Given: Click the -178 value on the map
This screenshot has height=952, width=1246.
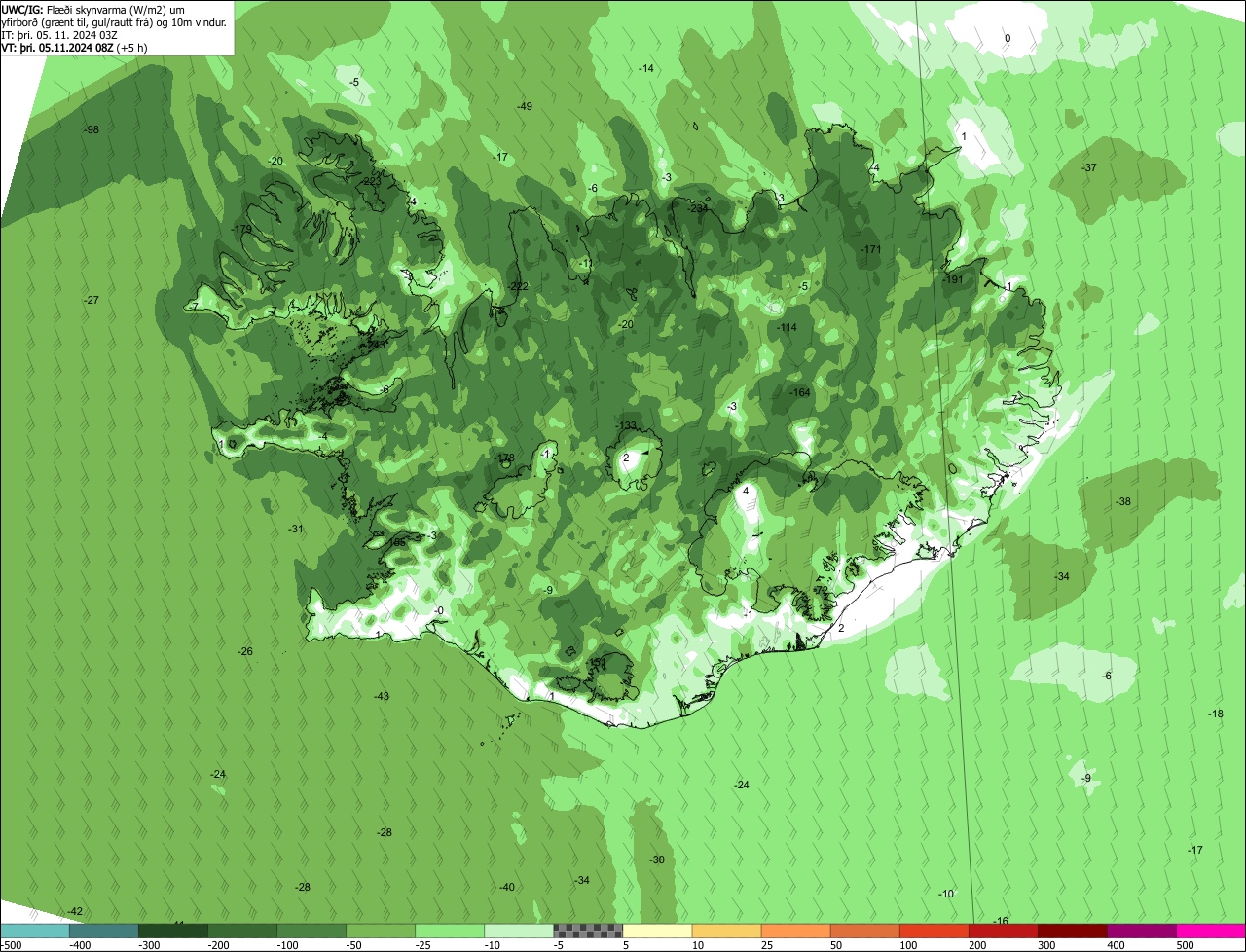Looking at the screenshot, I should (x=504, y=458).
